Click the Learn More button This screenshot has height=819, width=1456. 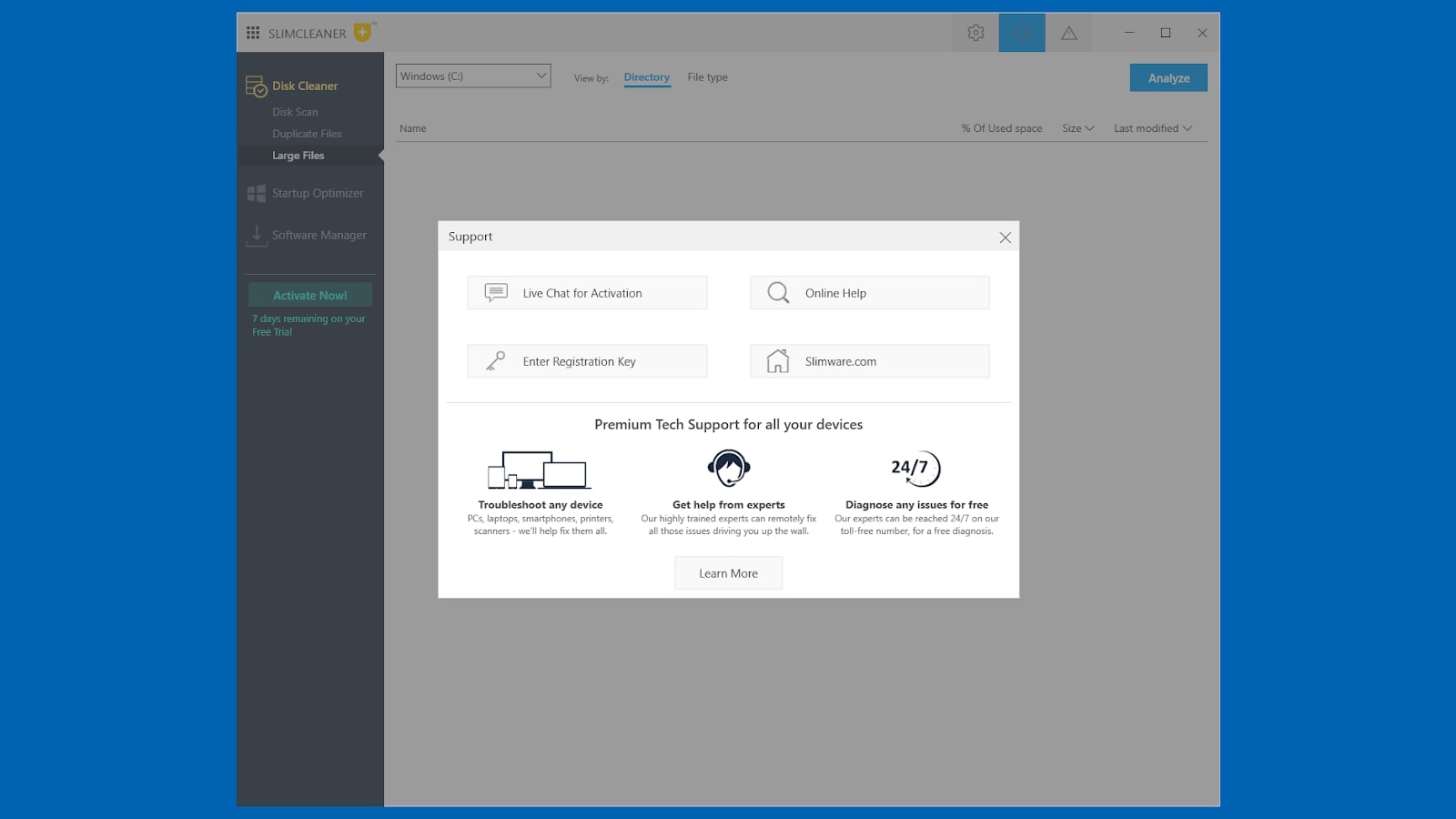click(728, 573)
